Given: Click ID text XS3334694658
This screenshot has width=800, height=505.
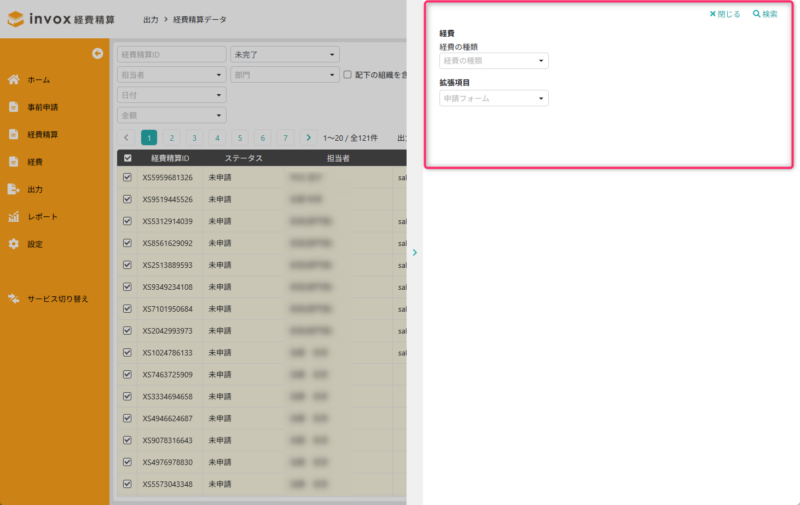Looking at the screenshot, I should click(x=168, y=396).
